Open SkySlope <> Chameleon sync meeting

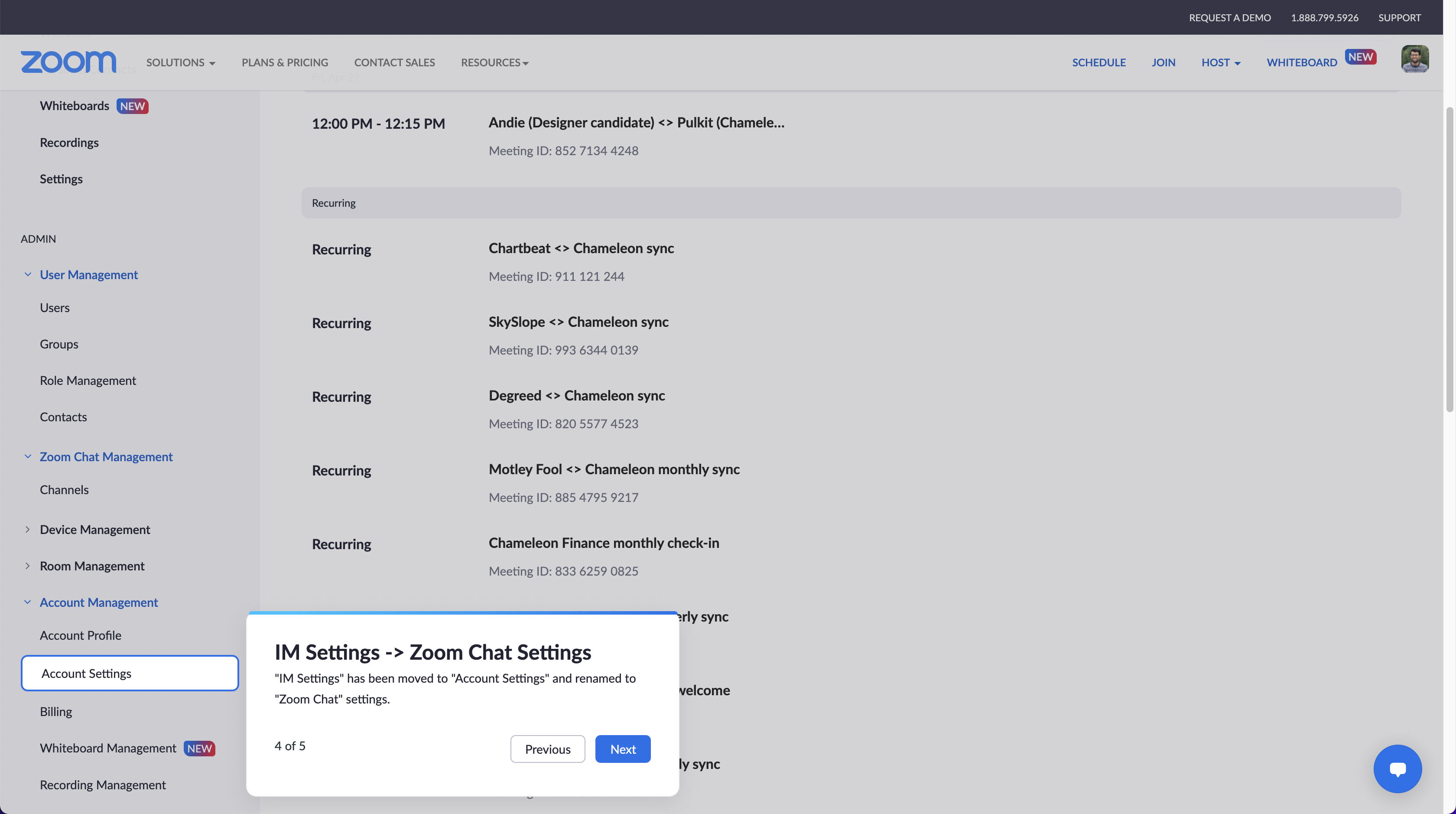point(579,322)
